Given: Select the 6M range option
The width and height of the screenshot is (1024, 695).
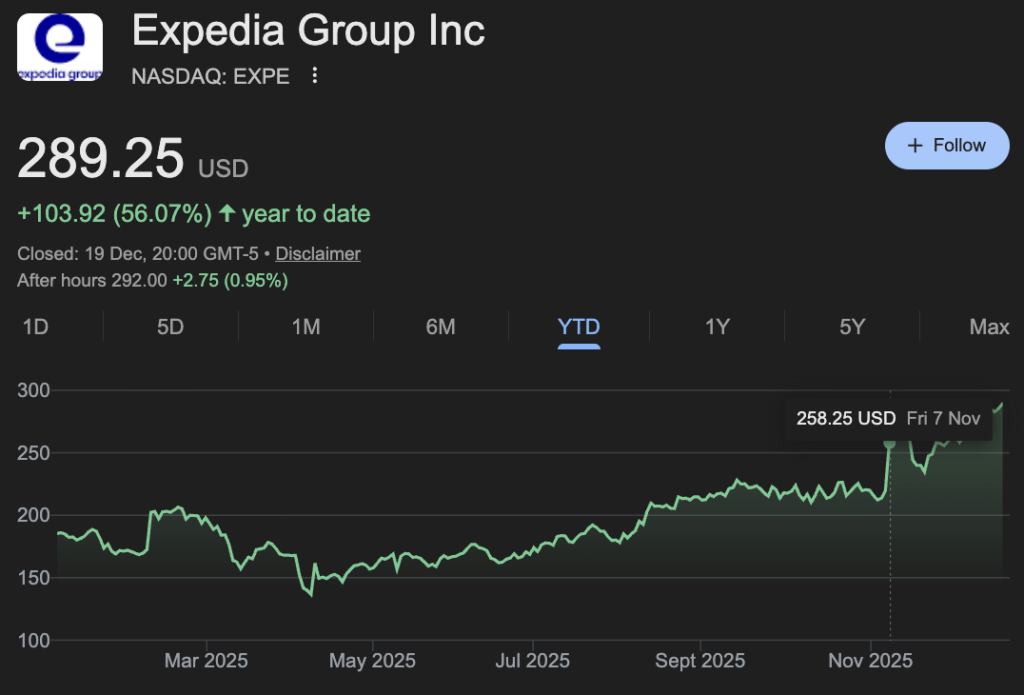Looking at the screenshot, I should (441, 327).
